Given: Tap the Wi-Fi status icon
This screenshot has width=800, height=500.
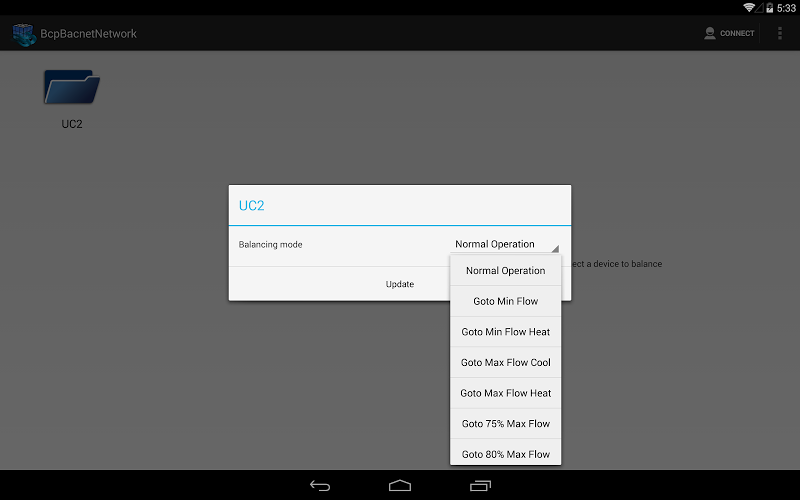Looking at the screenshot, I should click(749, 8).
